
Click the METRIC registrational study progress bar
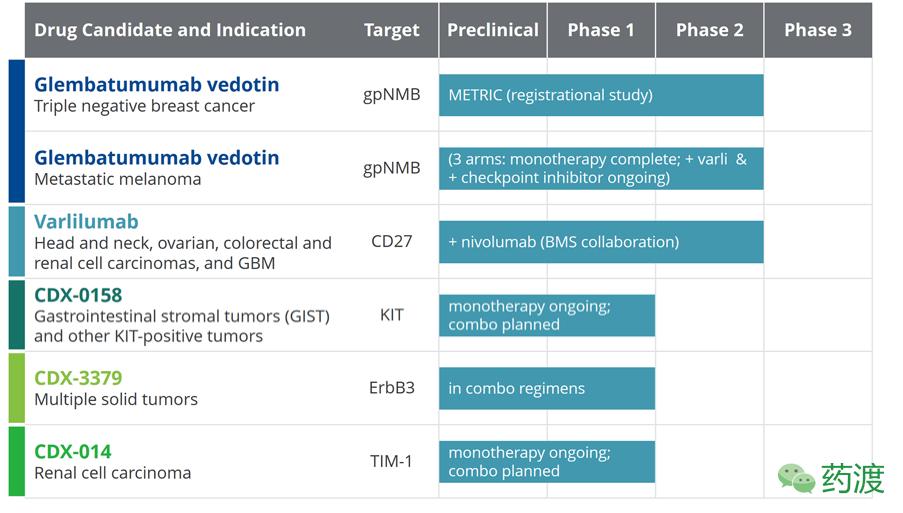tap(601, 95)
